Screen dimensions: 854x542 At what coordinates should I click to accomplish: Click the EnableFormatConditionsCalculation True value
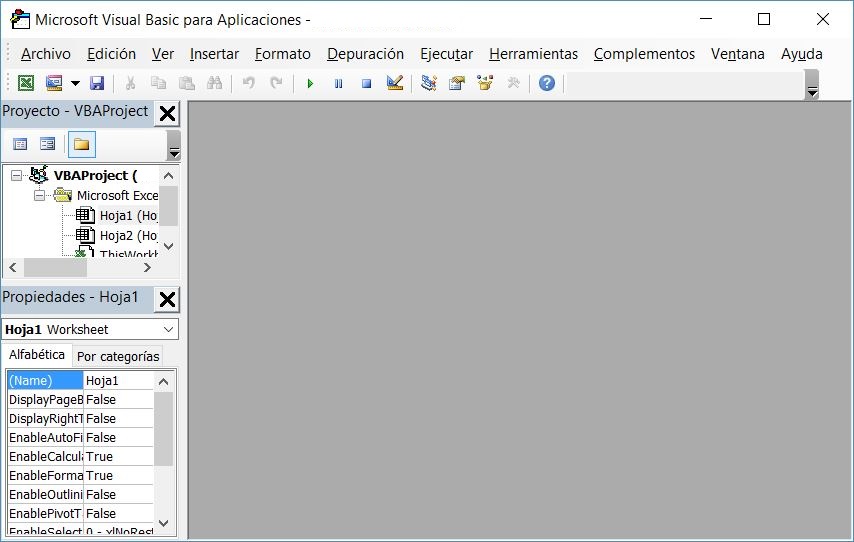[x=119, y=476]
